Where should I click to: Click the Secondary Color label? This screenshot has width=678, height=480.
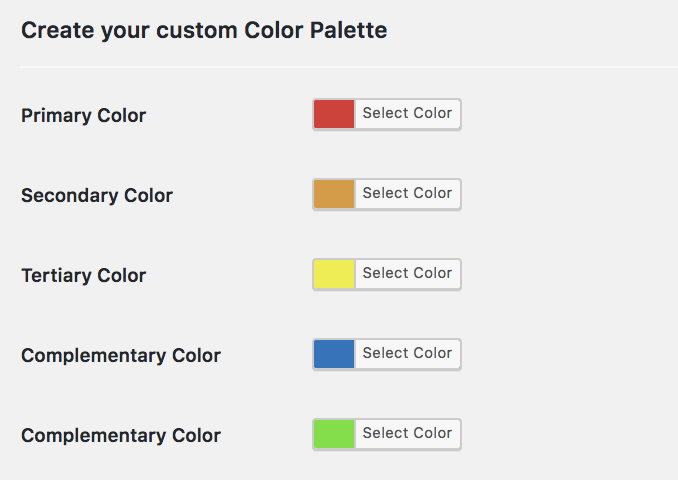tap(97, 196)
